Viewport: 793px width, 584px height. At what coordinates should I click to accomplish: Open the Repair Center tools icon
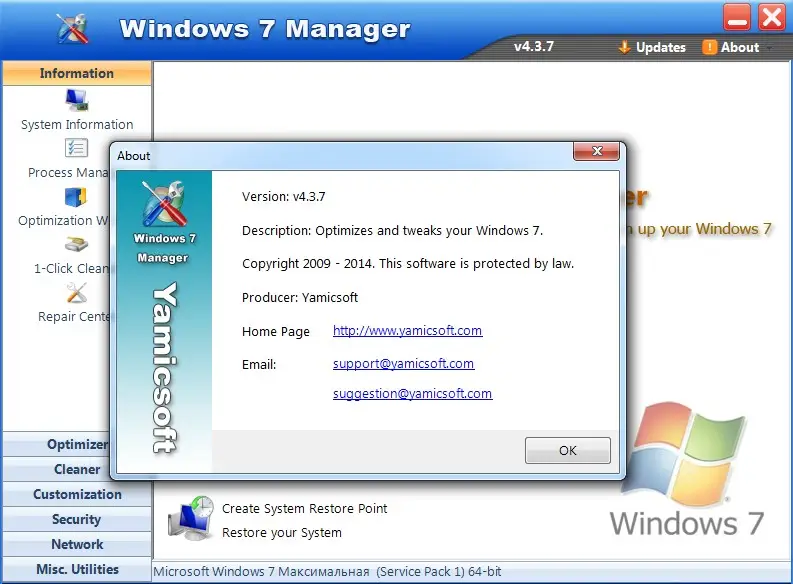point(77,293)
